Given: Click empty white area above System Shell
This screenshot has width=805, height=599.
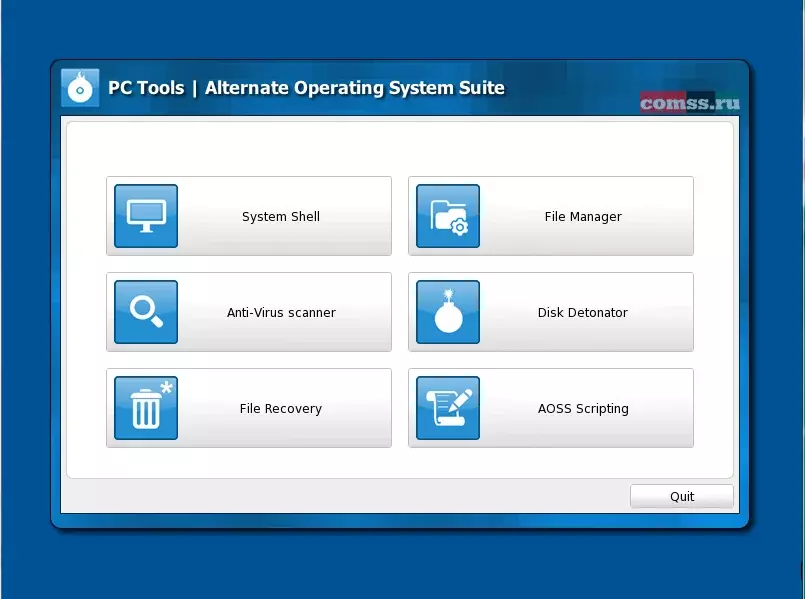Looking at the screenshot, I should tap(250, 148).
